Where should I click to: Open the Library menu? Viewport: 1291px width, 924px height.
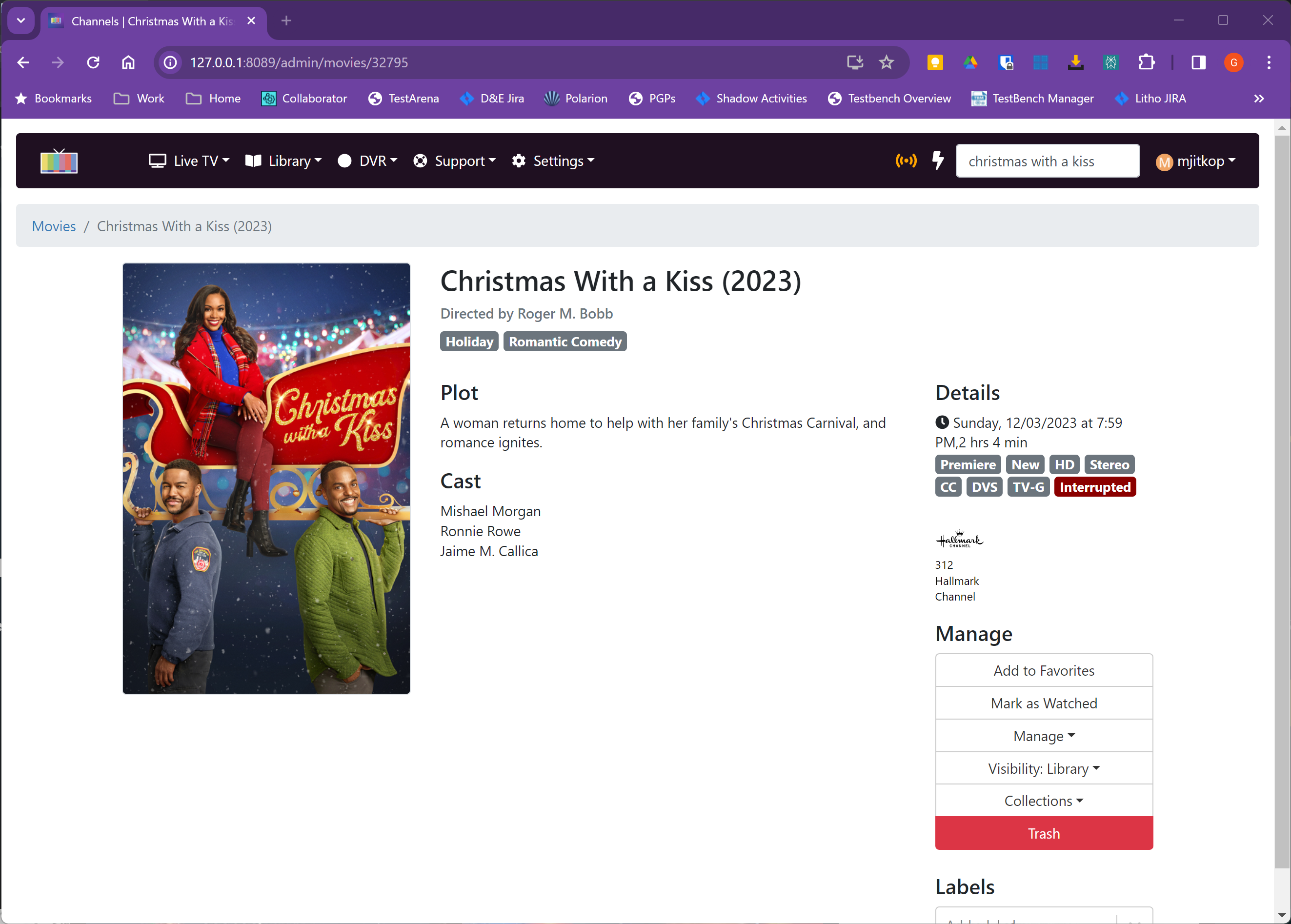pos(284,161)
